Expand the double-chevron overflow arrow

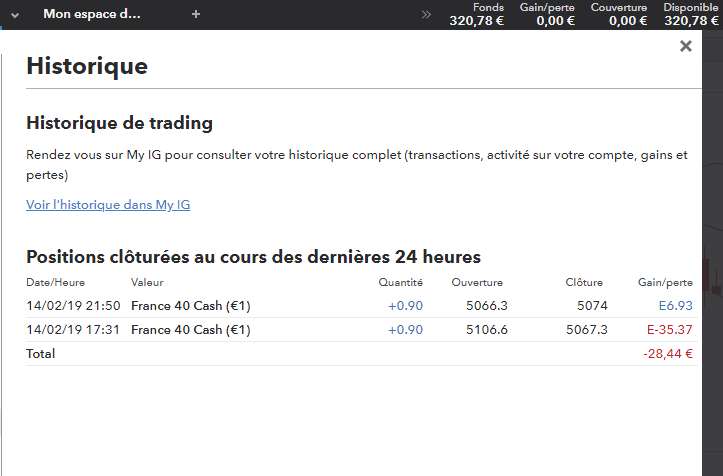(426, 14)
